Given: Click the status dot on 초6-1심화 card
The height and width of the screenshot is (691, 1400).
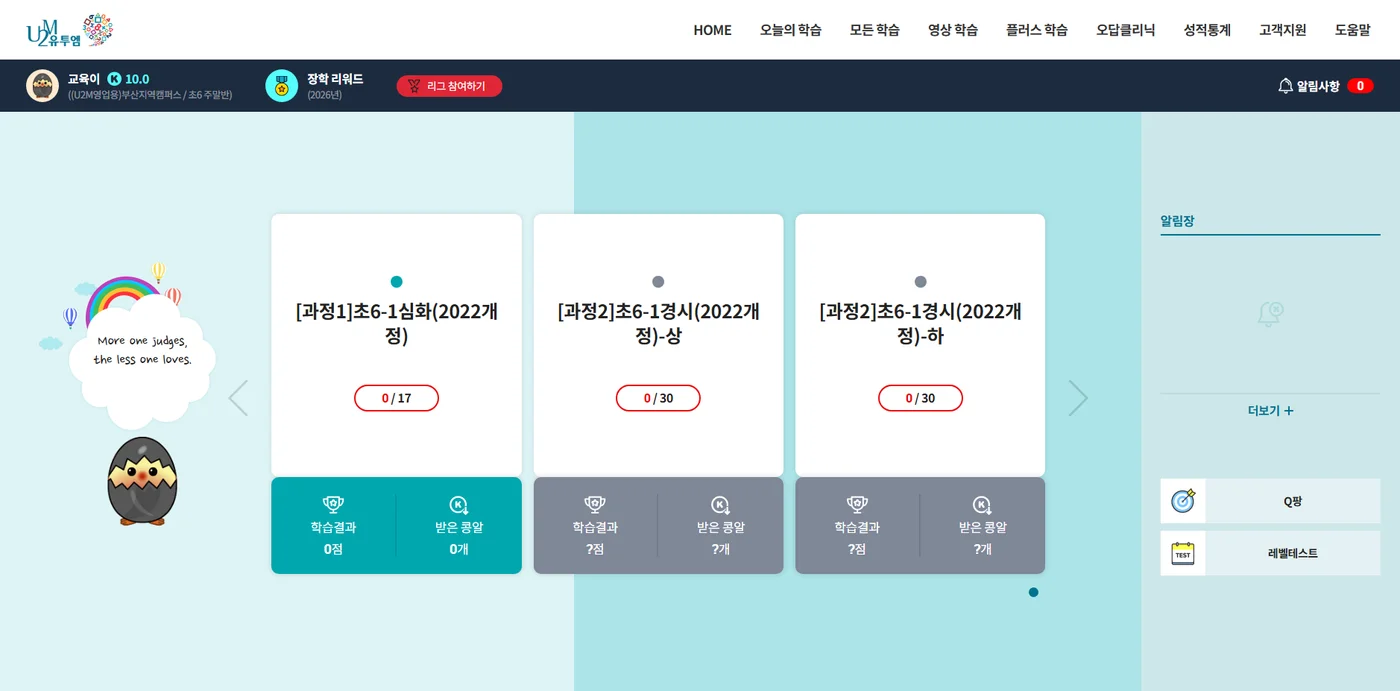Looking at the screenshot, I should pyautogui.click(x=396, y=282).
